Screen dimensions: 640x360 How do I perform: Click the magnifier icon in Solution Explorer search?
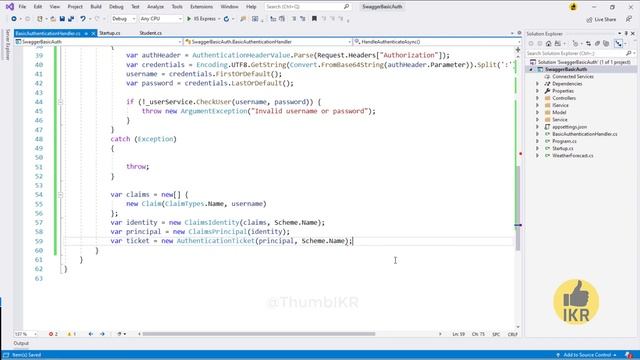pos(629,53)
